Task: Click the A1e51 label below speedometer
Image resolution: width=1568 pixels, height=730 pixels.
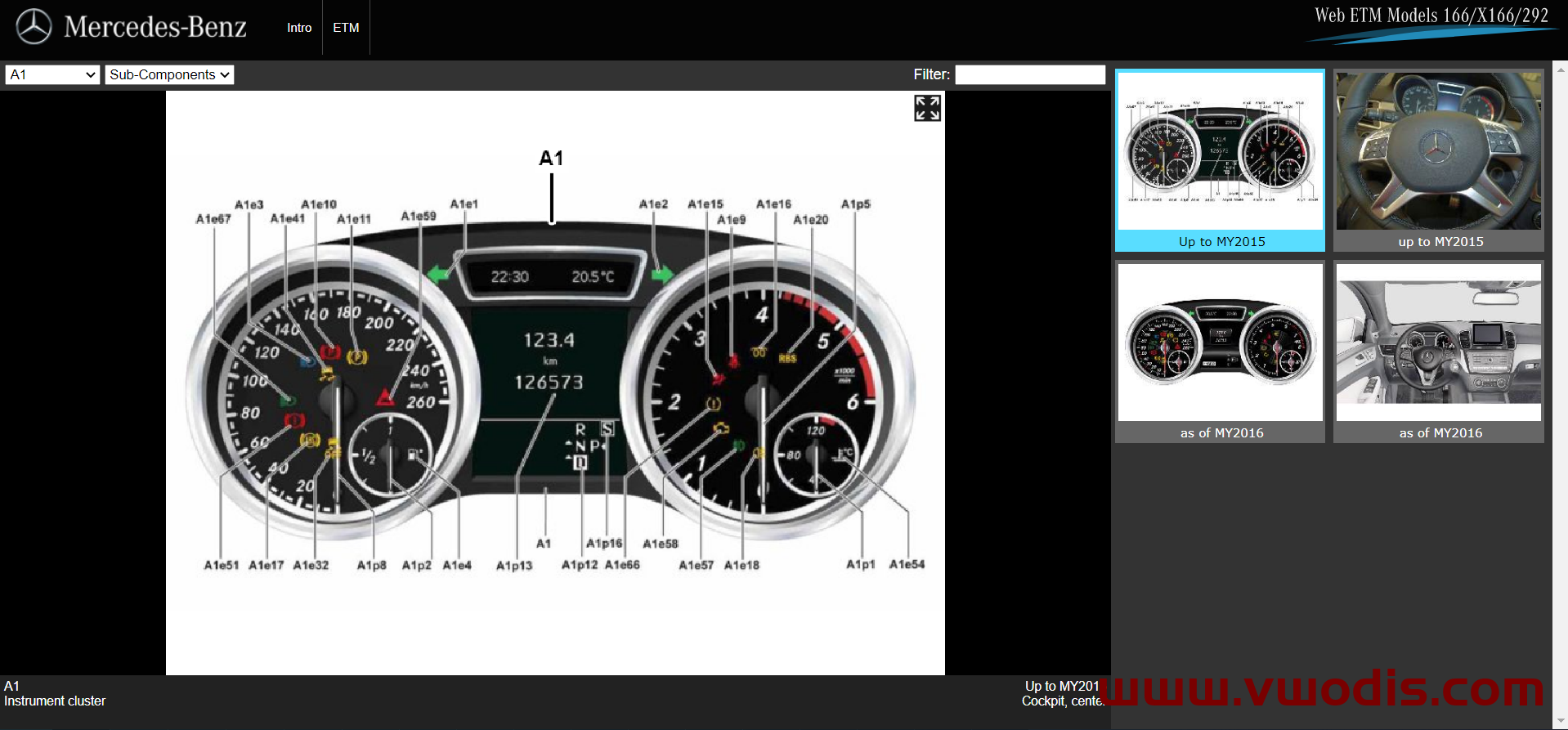Action: tap(222, 565)
